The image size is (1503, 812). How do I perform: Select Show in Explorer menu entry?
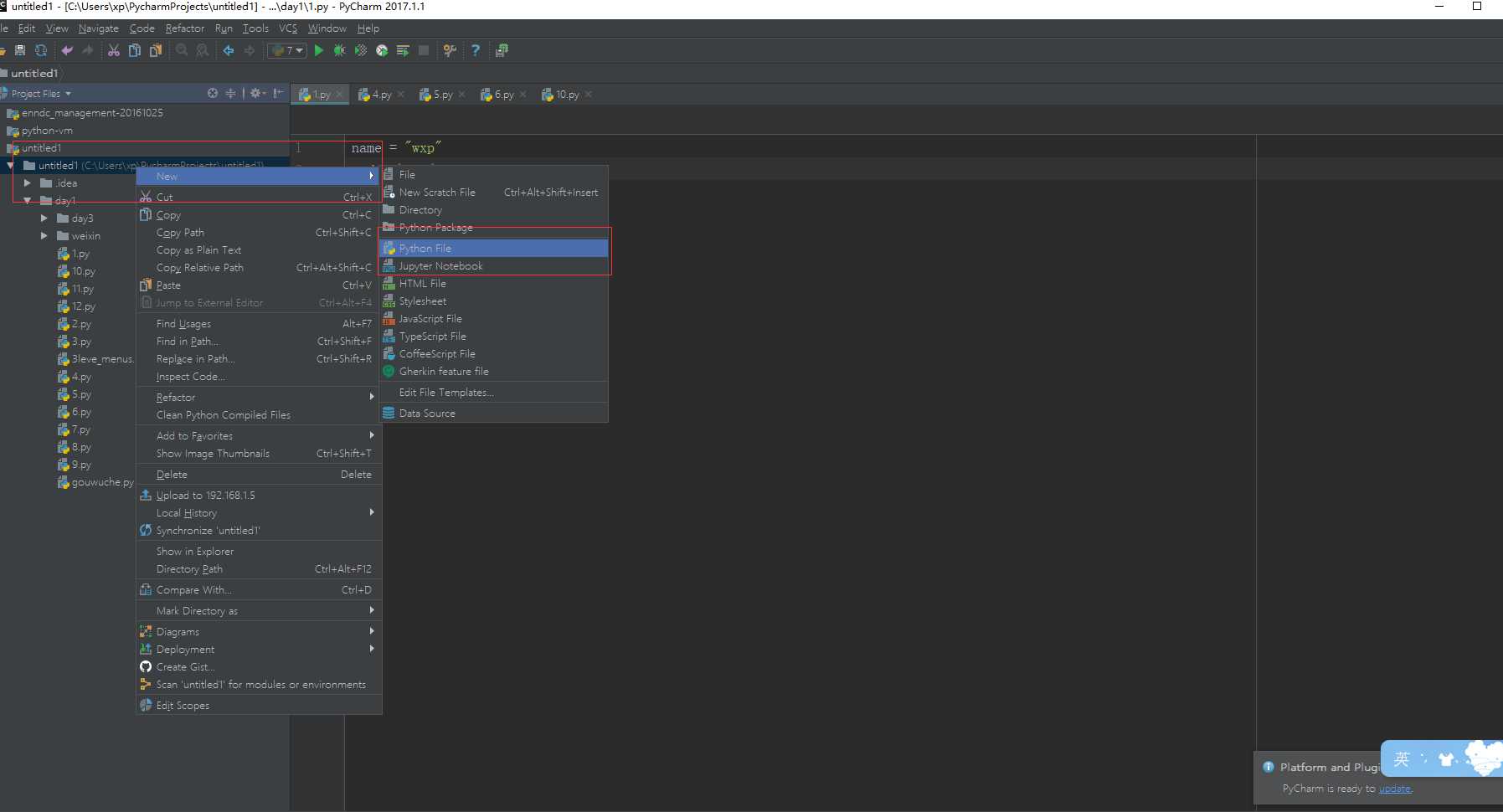[x=259, y=551]
